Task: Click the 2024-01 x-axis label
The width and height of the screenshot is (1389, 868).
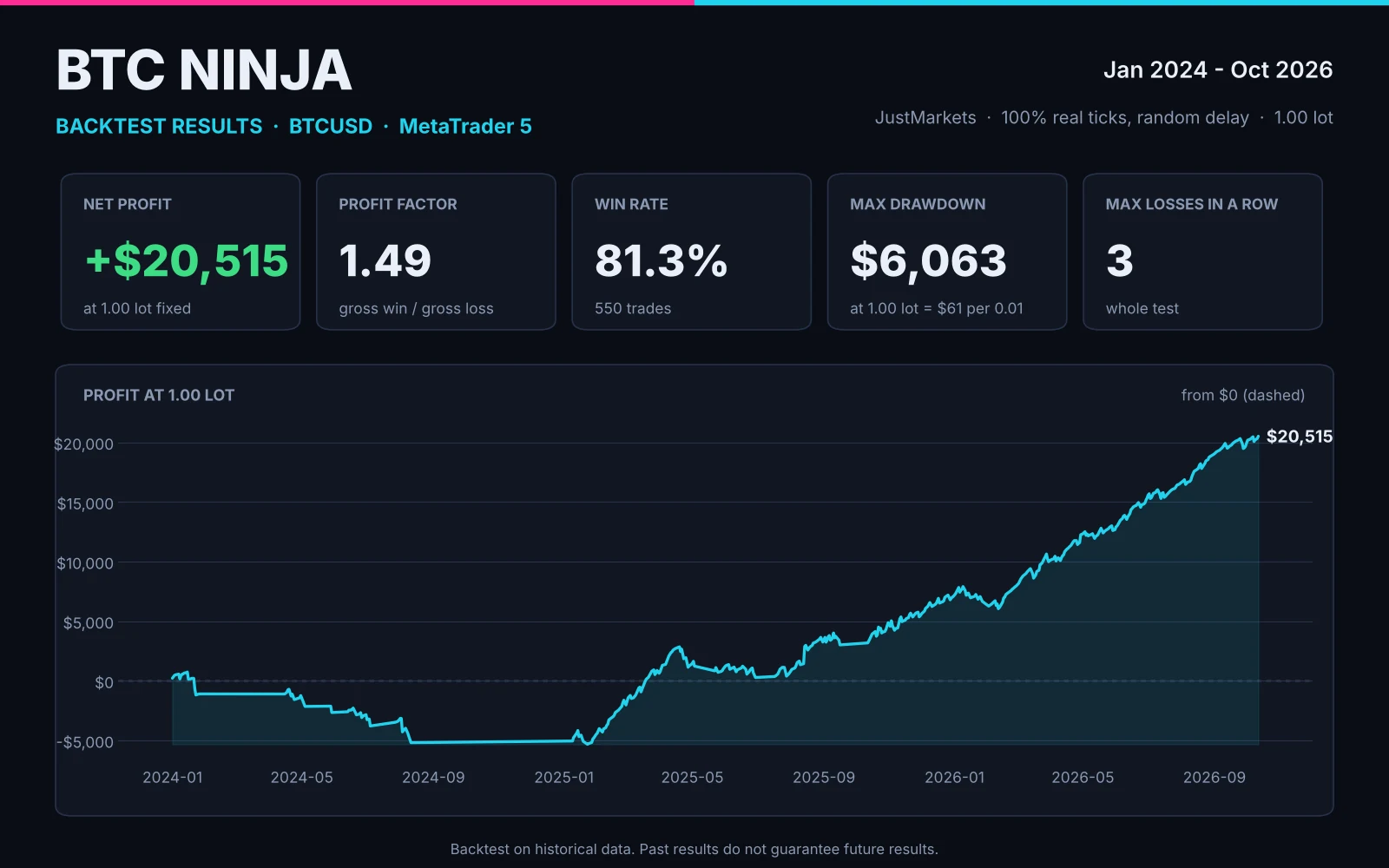Action: coord(173,778)
